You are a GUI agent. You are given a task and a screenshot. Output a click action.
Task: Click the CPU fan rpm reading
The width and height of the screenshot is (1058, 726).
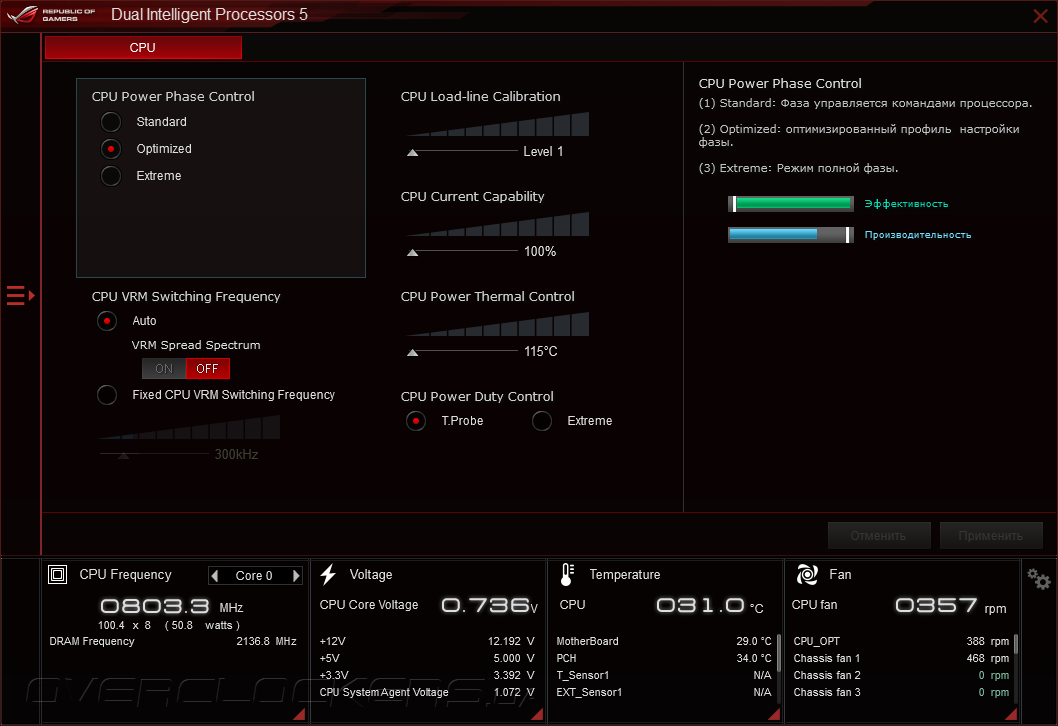coord(950,605)
